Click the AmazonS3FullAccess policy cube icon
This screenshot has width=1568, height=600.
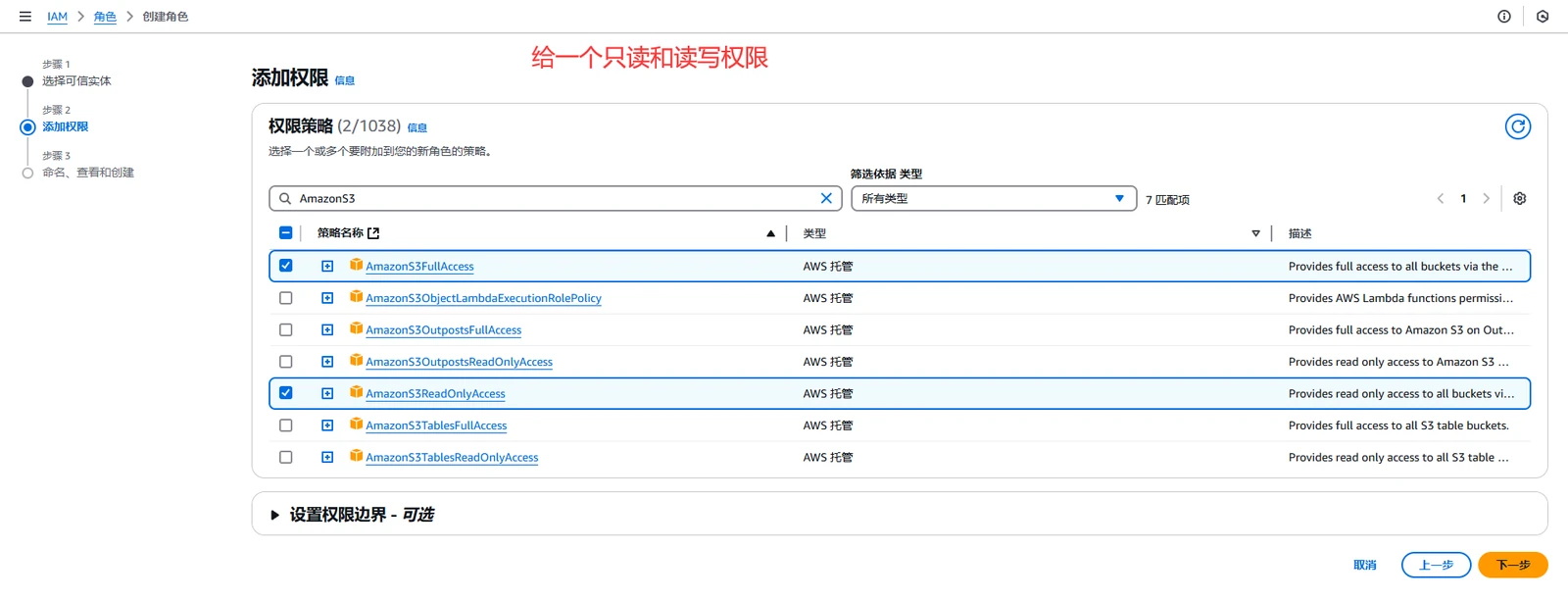[x=357, y=265]
